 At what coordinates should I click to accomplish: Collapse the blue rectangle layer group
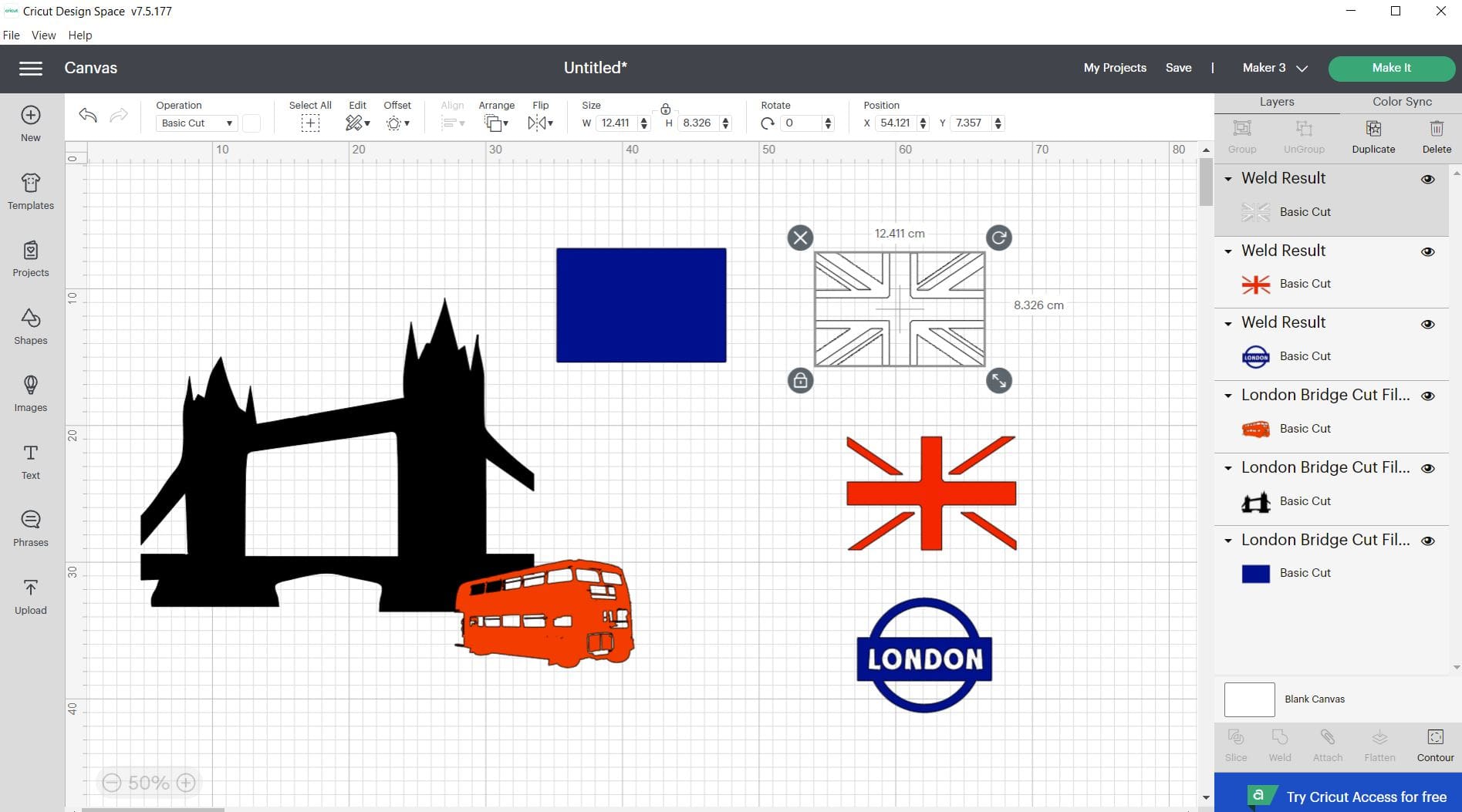[x=1228, y=541]
